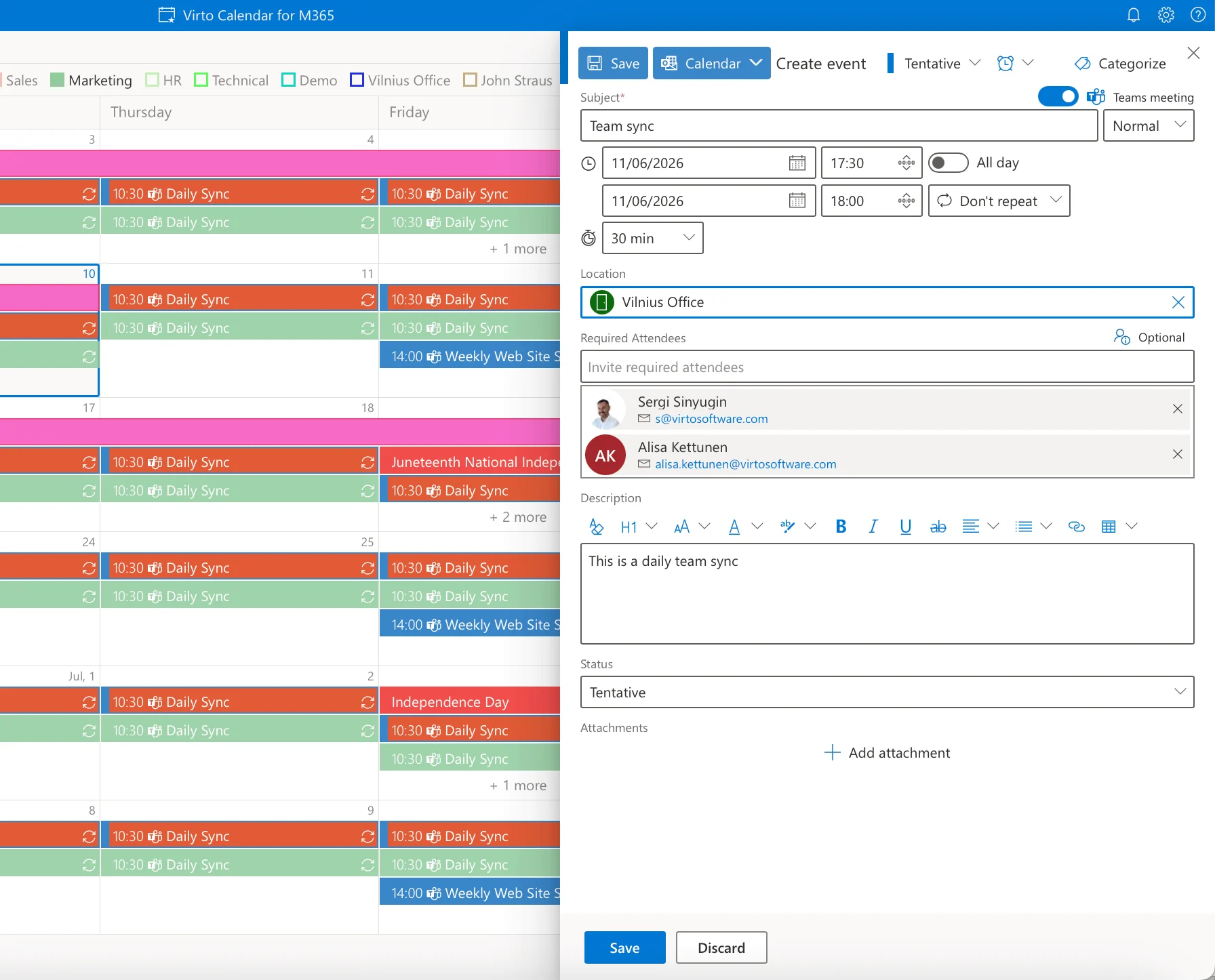Click alisa.kettunen@virtosoftware.com email link
The height and width of the screenshot is (980, 1215).
(x=745, y=464)
